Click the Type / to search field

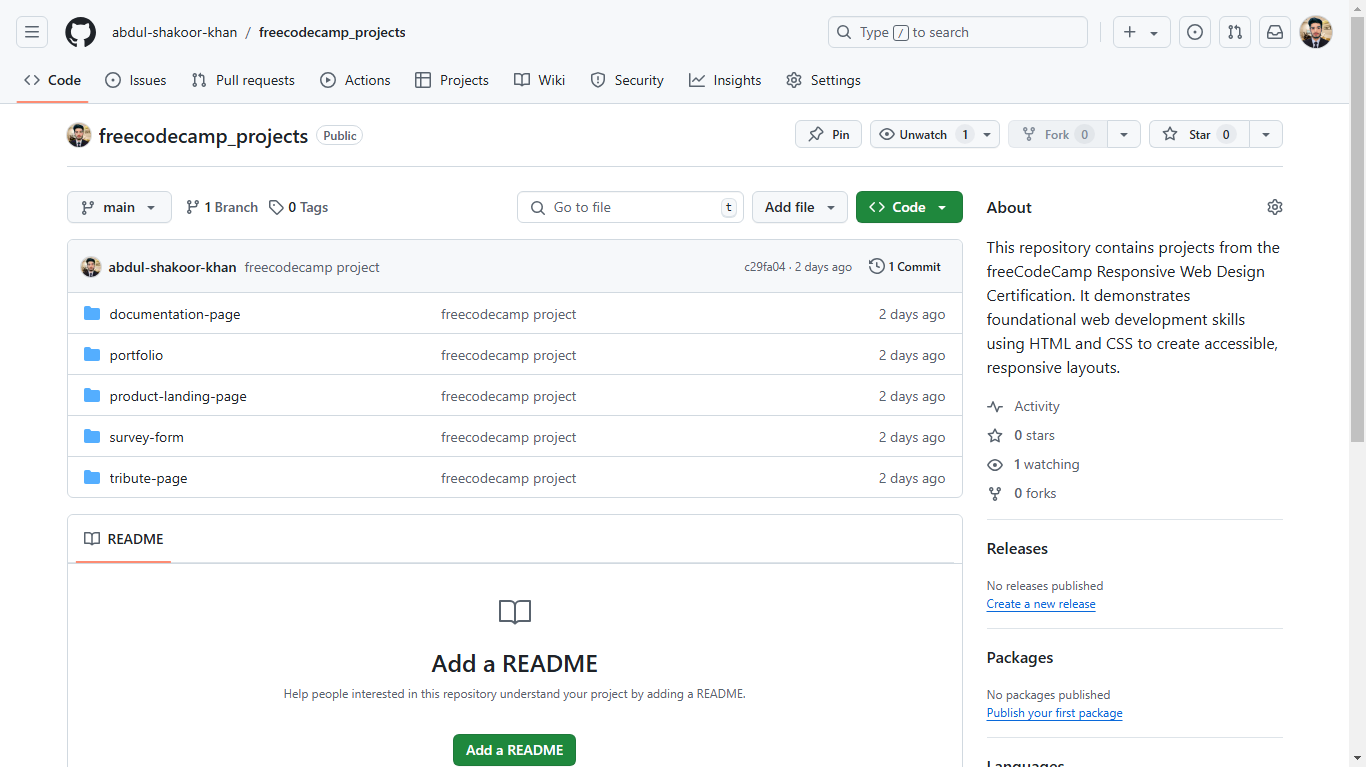click(x=957, y=32)
